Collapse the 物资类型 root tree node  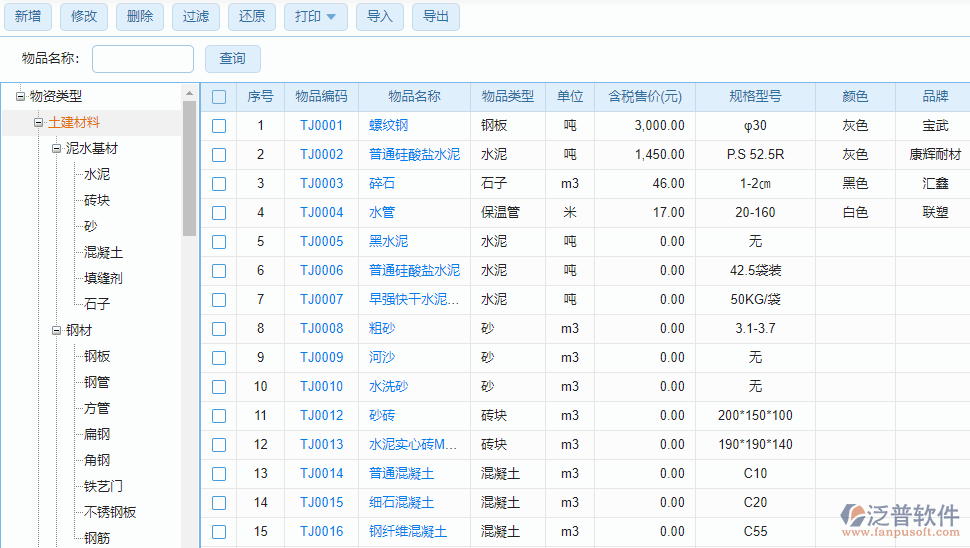pyautogui.click(x=20, y=97)
